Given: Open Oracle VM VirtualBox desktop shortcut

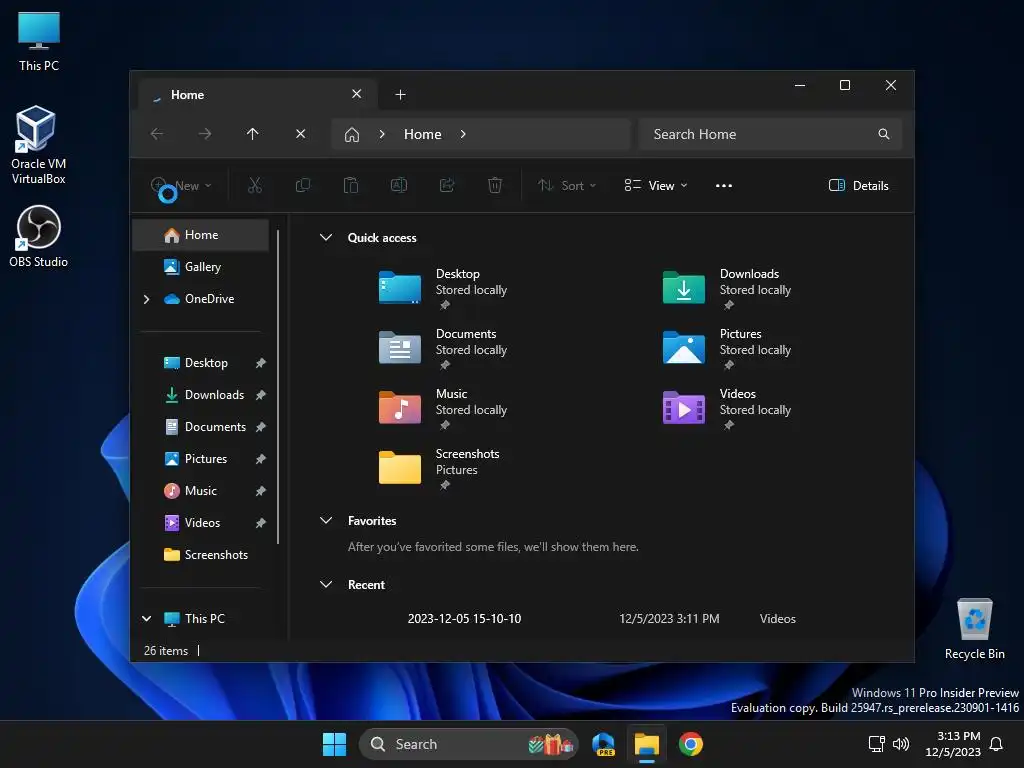Looking at the screenshot, I should (38, 145).
